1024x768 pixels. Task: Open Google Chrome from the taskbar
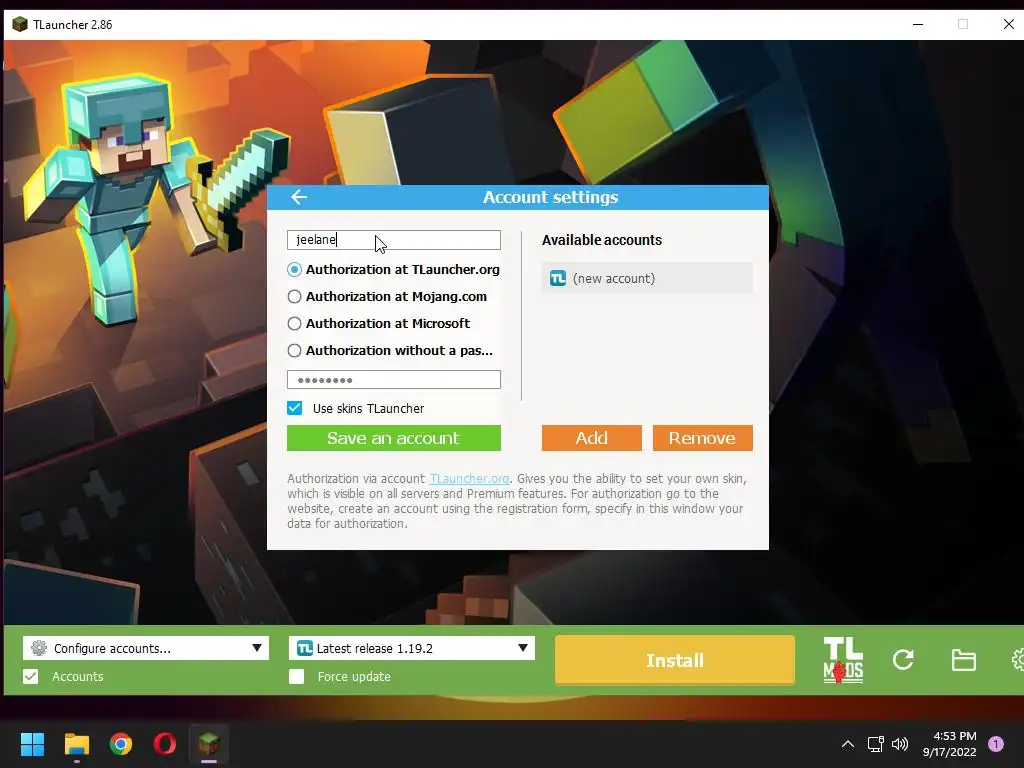click(x=121, y=744)
